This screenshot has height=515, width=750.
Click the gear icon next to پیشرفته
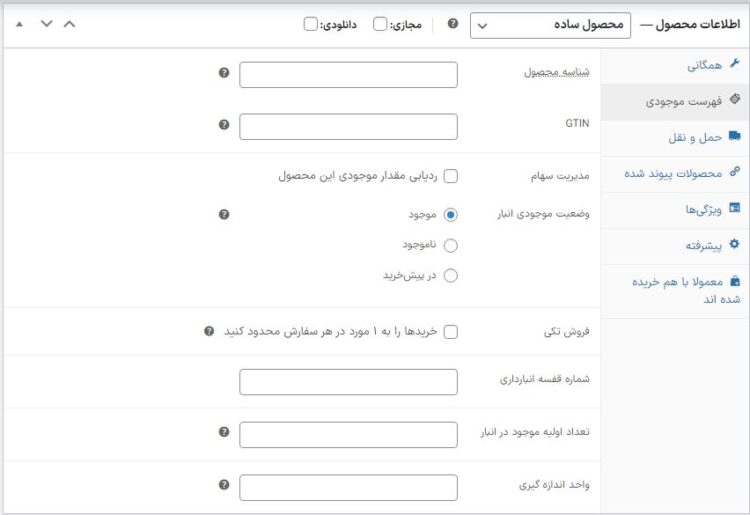point(735,243)
